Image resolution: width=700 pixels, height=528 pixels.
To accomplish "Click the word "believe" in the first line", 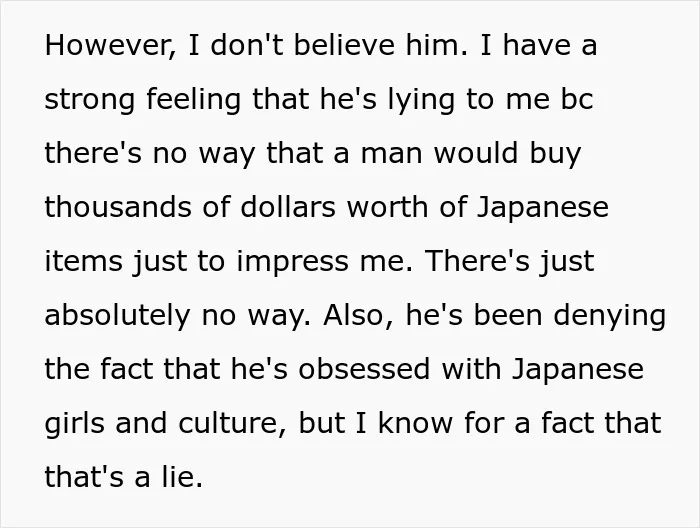I will (x=344, y=45).
